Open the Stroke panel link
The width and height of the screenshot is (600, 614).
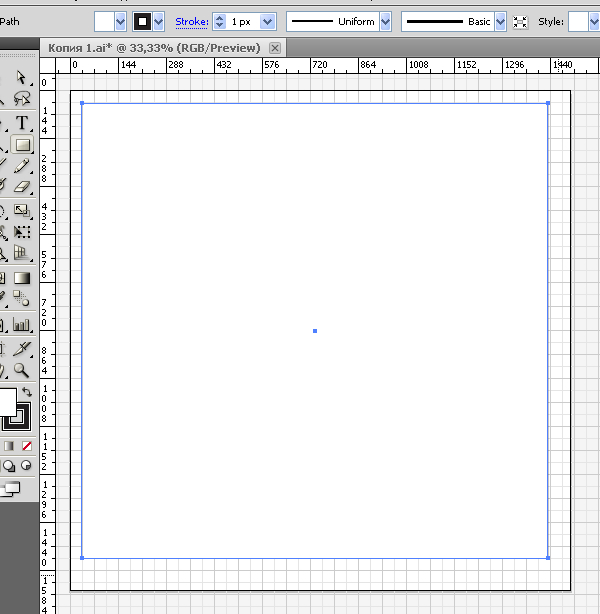point(191,21)
